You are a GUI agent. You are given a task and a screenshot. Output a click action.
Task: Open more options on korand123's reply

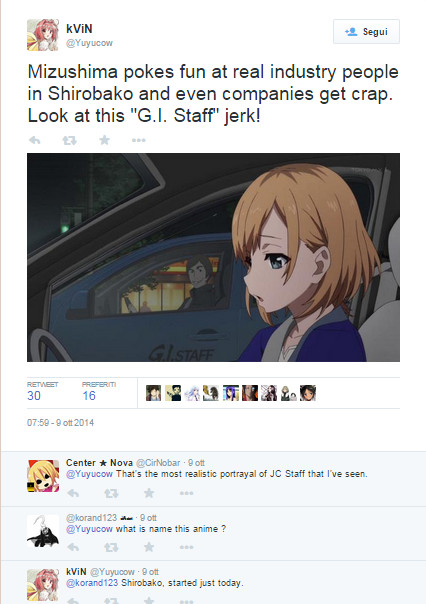click(186, 547)
